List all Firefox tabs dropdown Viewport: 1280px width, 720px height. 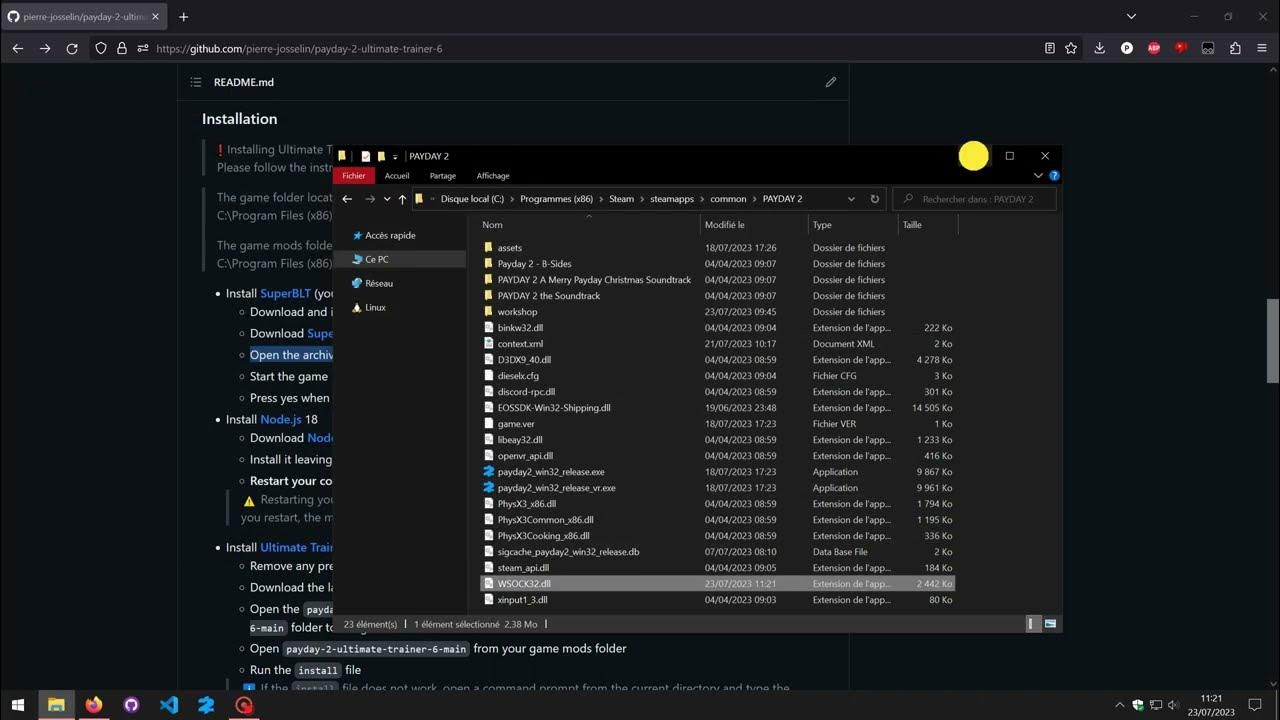coord(1131,17)
